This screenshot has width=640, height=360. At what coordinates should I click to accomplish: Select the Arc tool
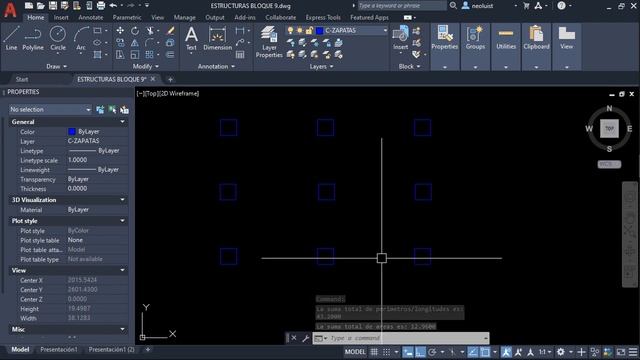click(81, 38)
